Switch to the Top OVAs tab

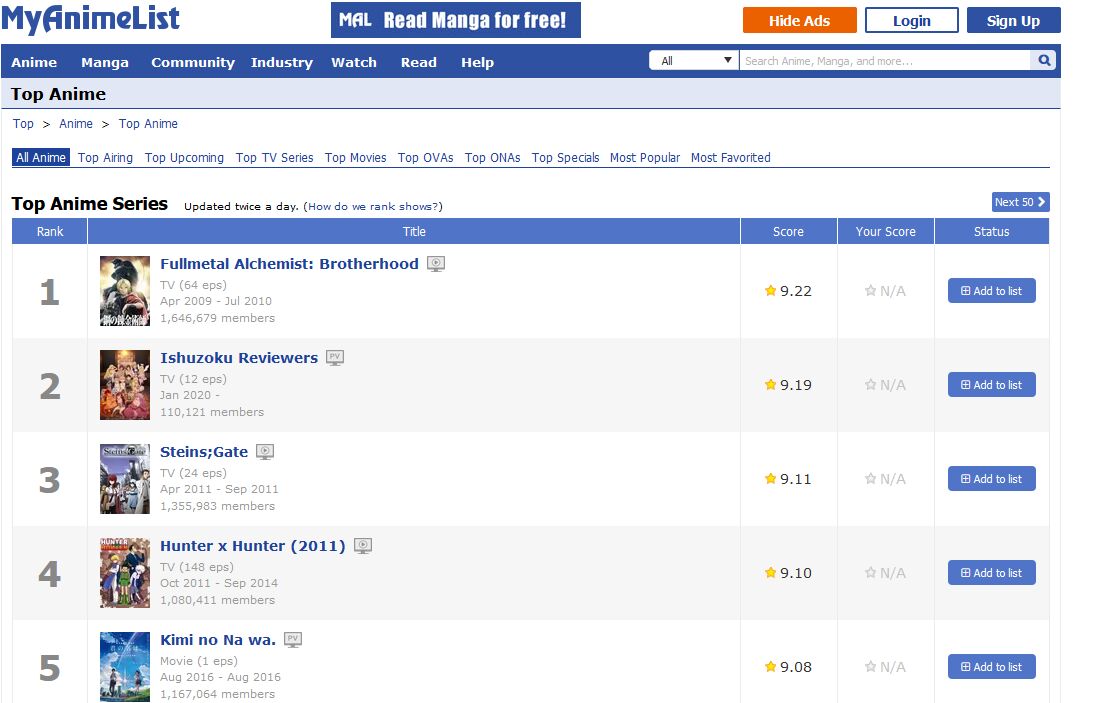point(426,157)
